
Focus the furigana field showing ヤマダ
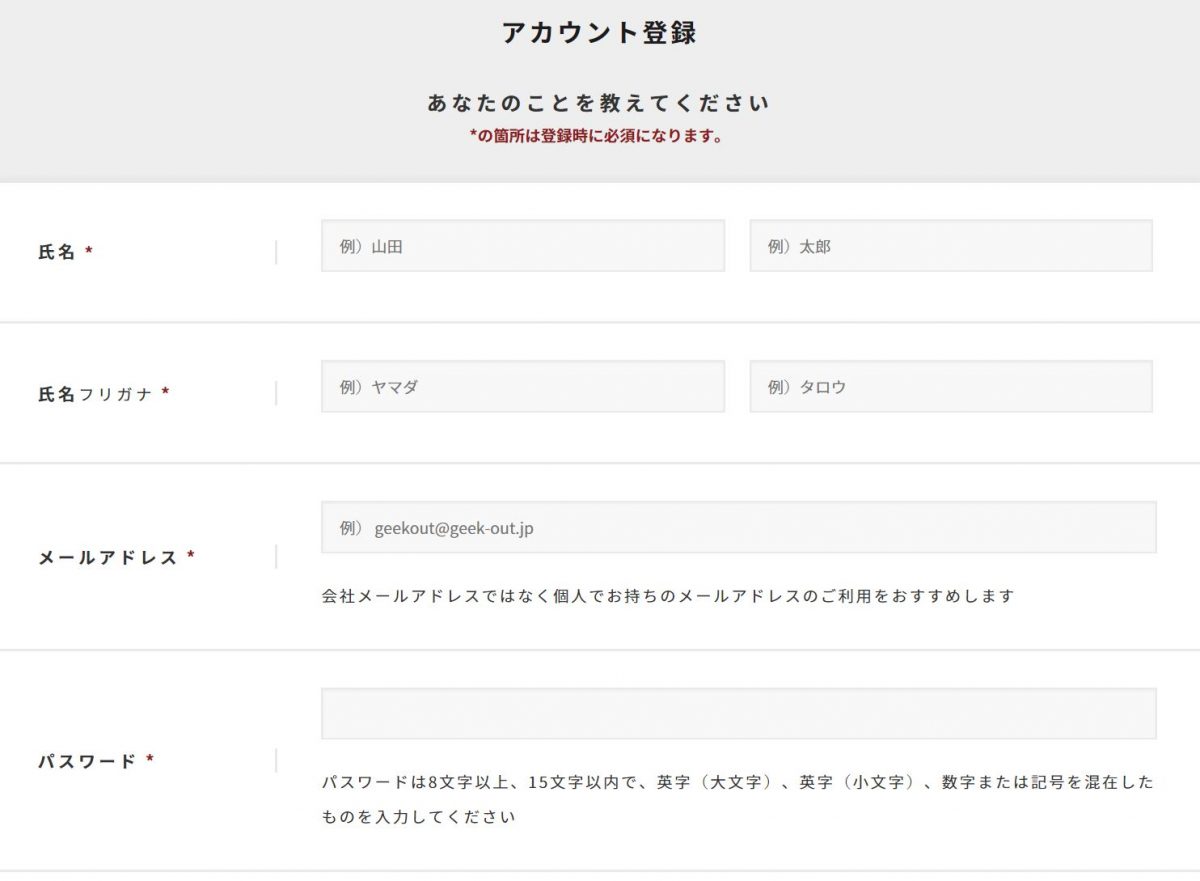[522, 387]
